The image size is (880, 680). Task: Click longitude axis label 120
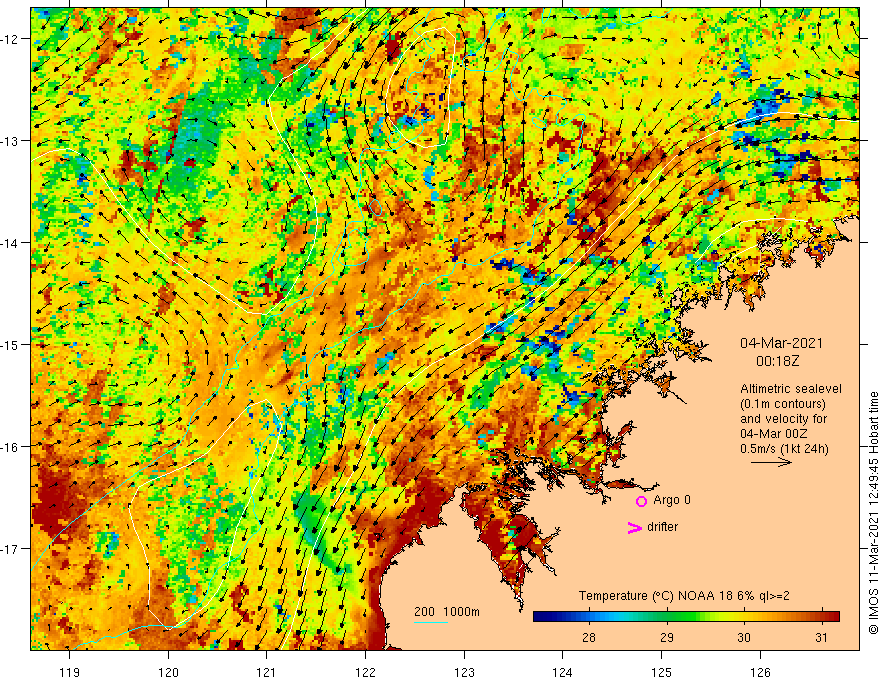[x=168, y=672]
